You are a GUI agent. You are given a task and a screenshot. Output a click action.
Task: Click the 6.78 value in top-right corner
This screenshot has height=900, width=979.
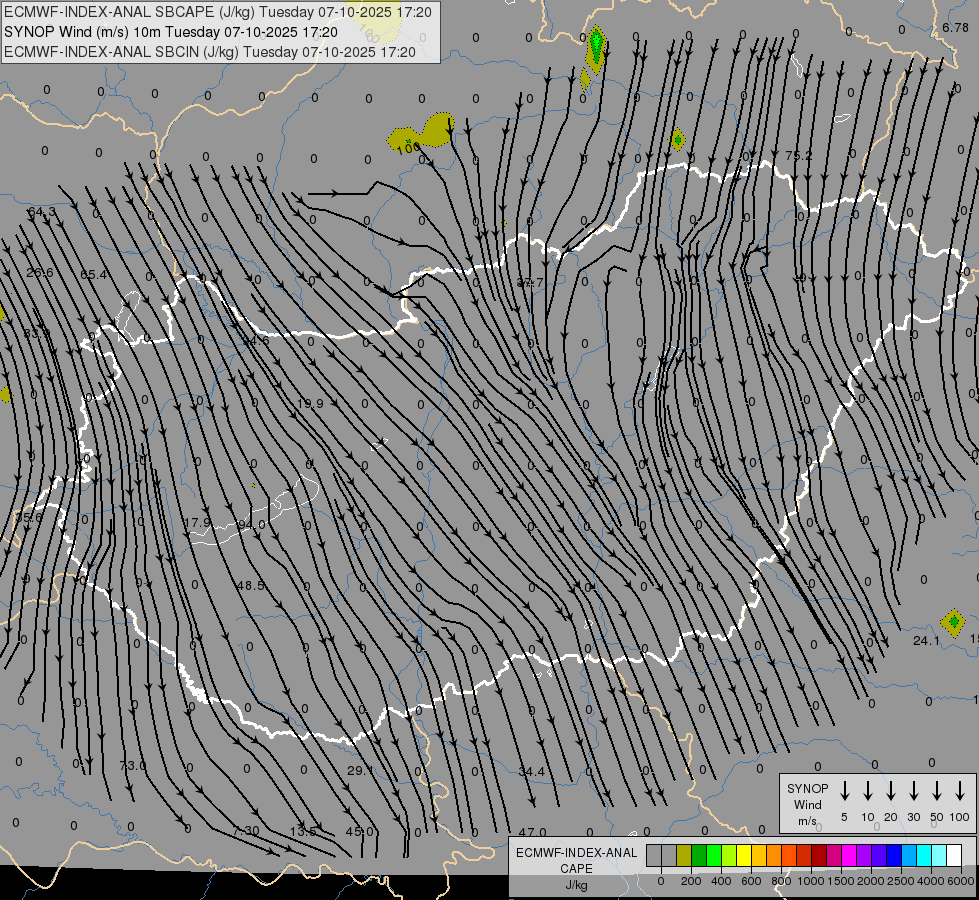coord(955,28)
